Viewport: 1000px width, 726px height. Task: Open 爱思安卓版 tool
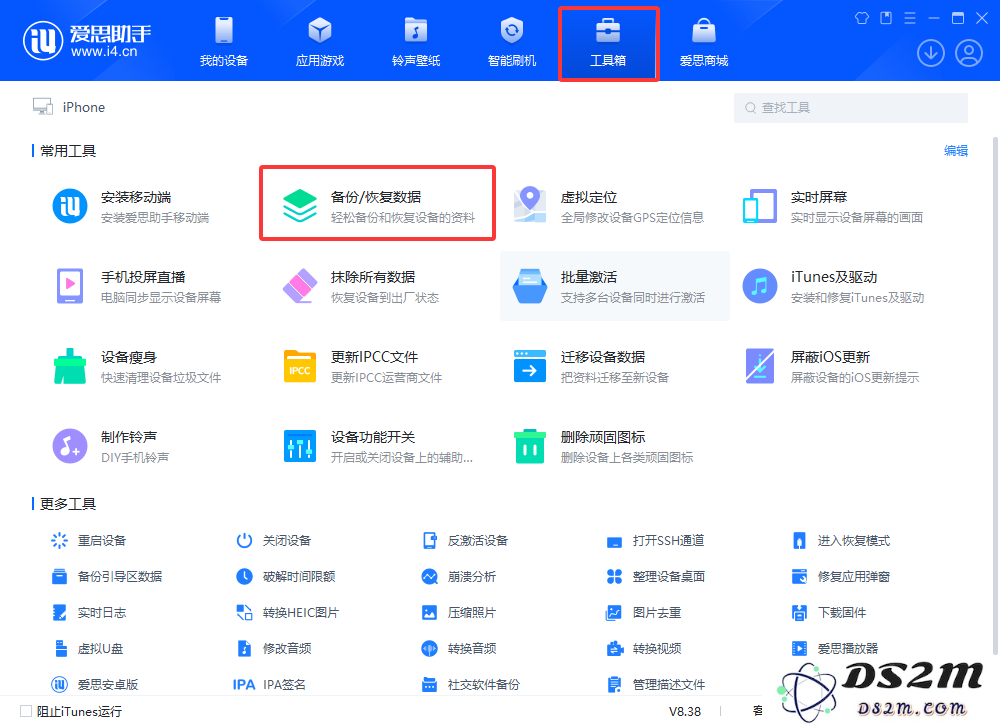[x=95, y=685]
